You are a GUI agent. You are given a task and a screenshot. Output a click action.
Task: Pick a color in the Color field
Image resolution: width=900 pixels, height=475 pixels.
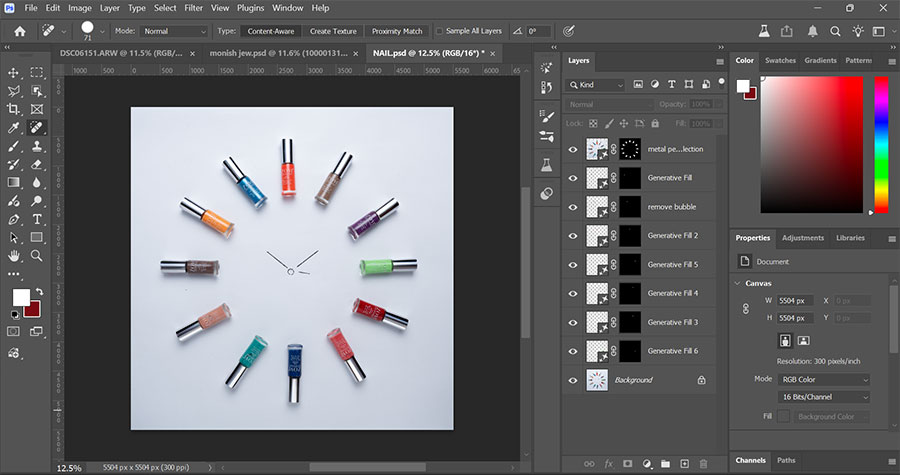tap(812, 145)
